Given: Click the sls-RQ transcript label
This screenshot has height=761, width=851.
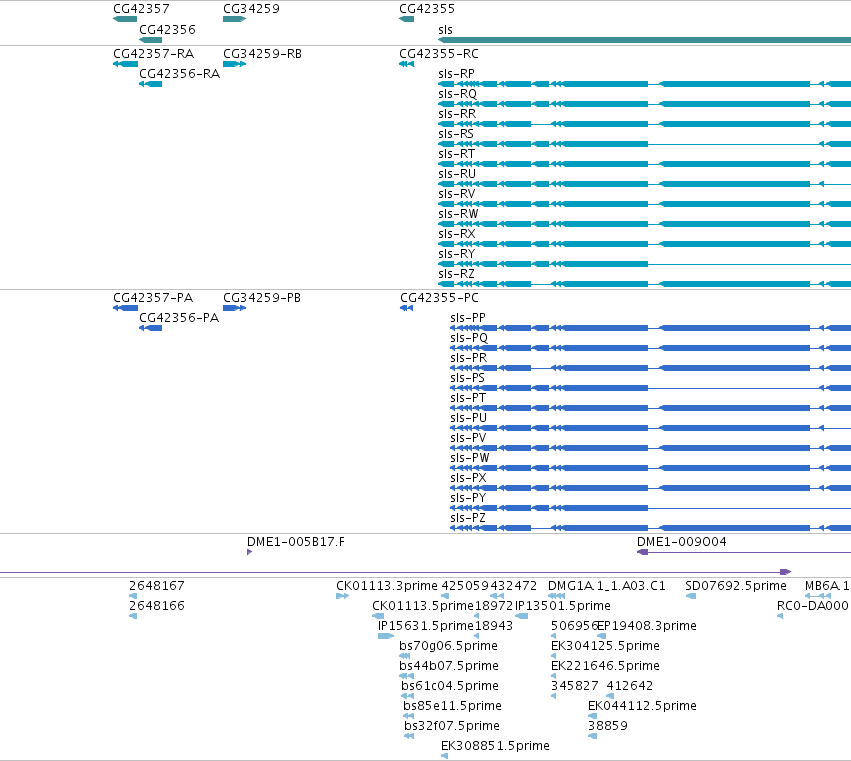Looking at the screenshot, I should click(457, 93).
